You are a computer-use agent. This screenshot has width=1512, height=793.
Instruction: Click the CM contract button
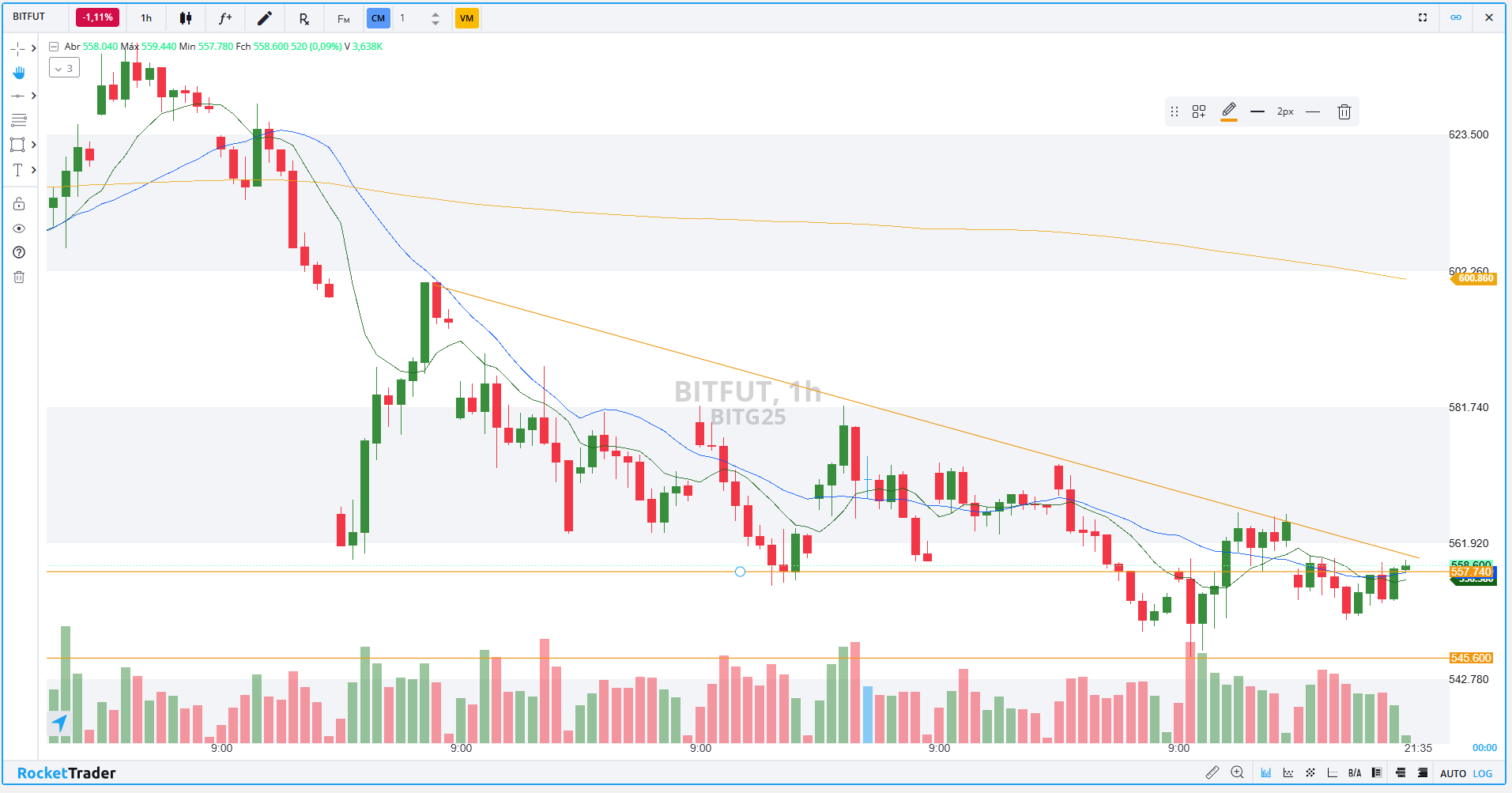(x=378, y=17)
